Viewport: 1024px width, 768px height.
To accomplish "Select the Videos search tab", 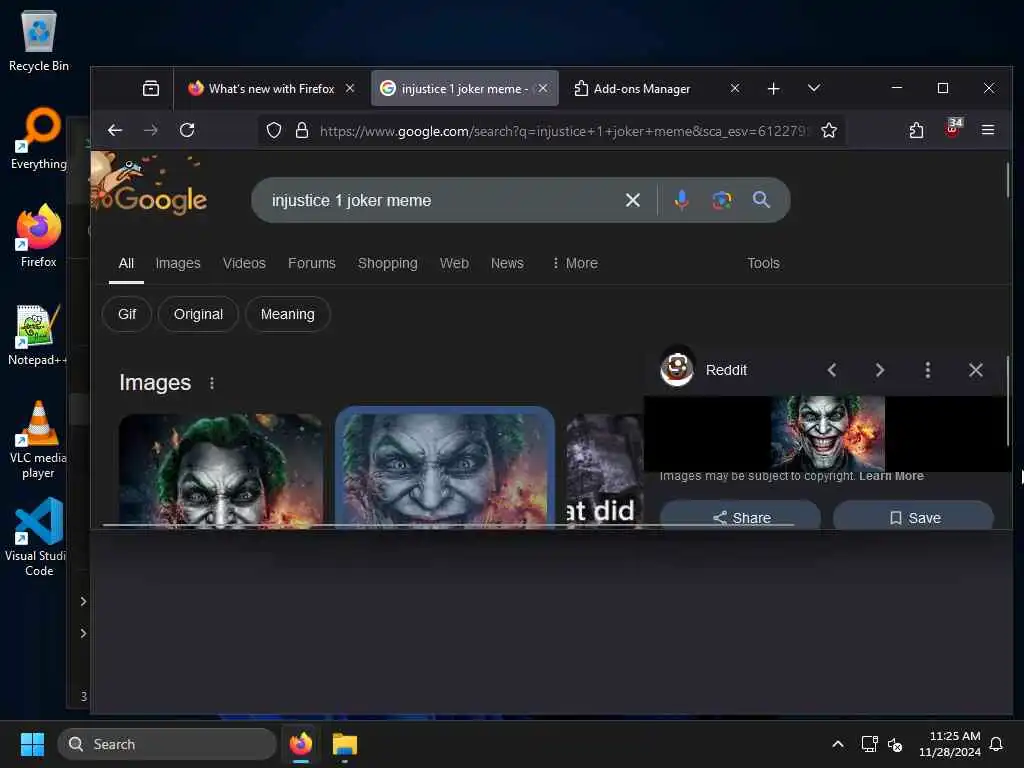I will point(244,263).
